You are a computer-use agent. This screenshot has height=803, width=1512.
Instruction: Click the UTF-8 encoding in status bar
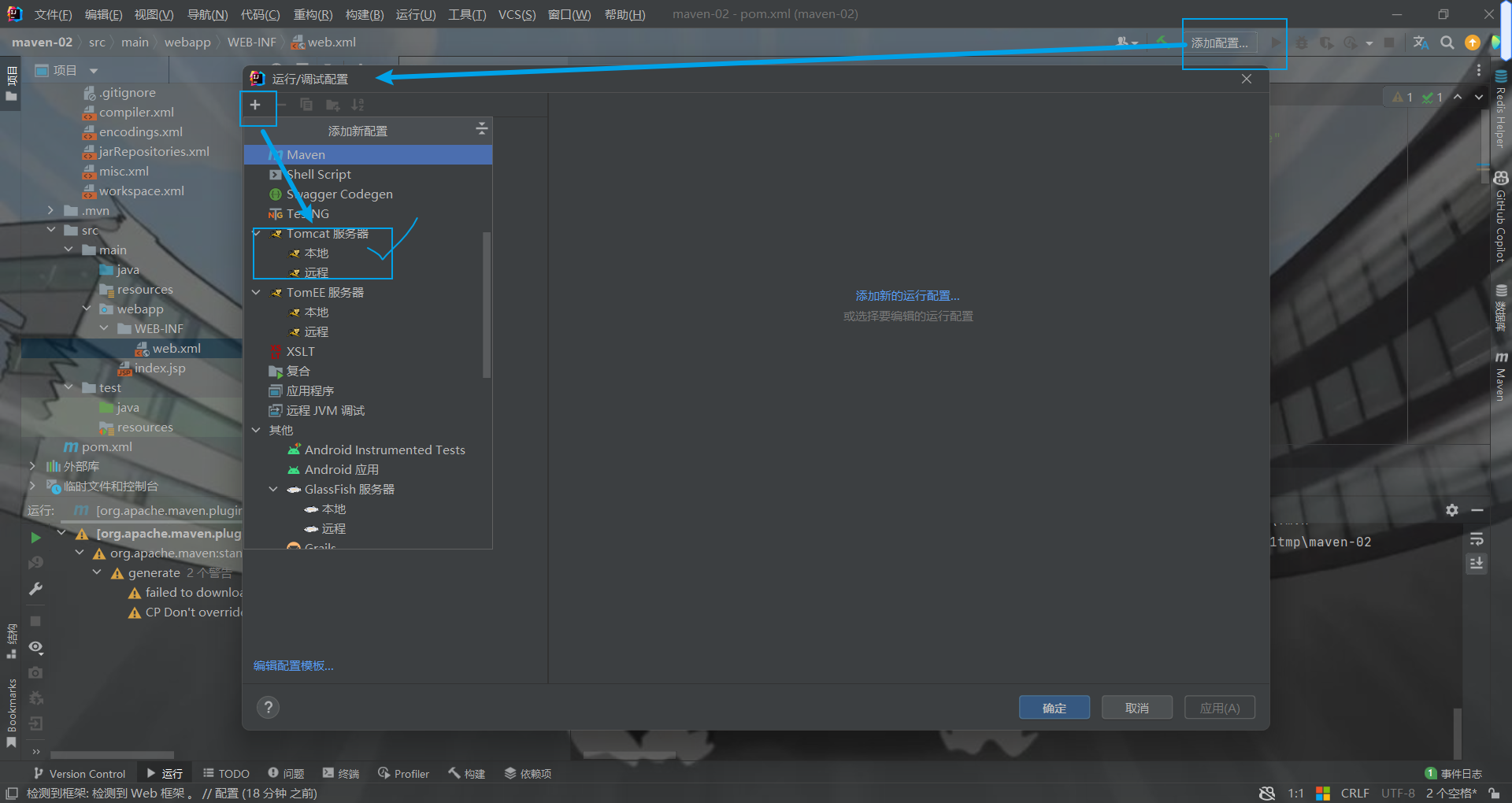[x=1398, y=793]
